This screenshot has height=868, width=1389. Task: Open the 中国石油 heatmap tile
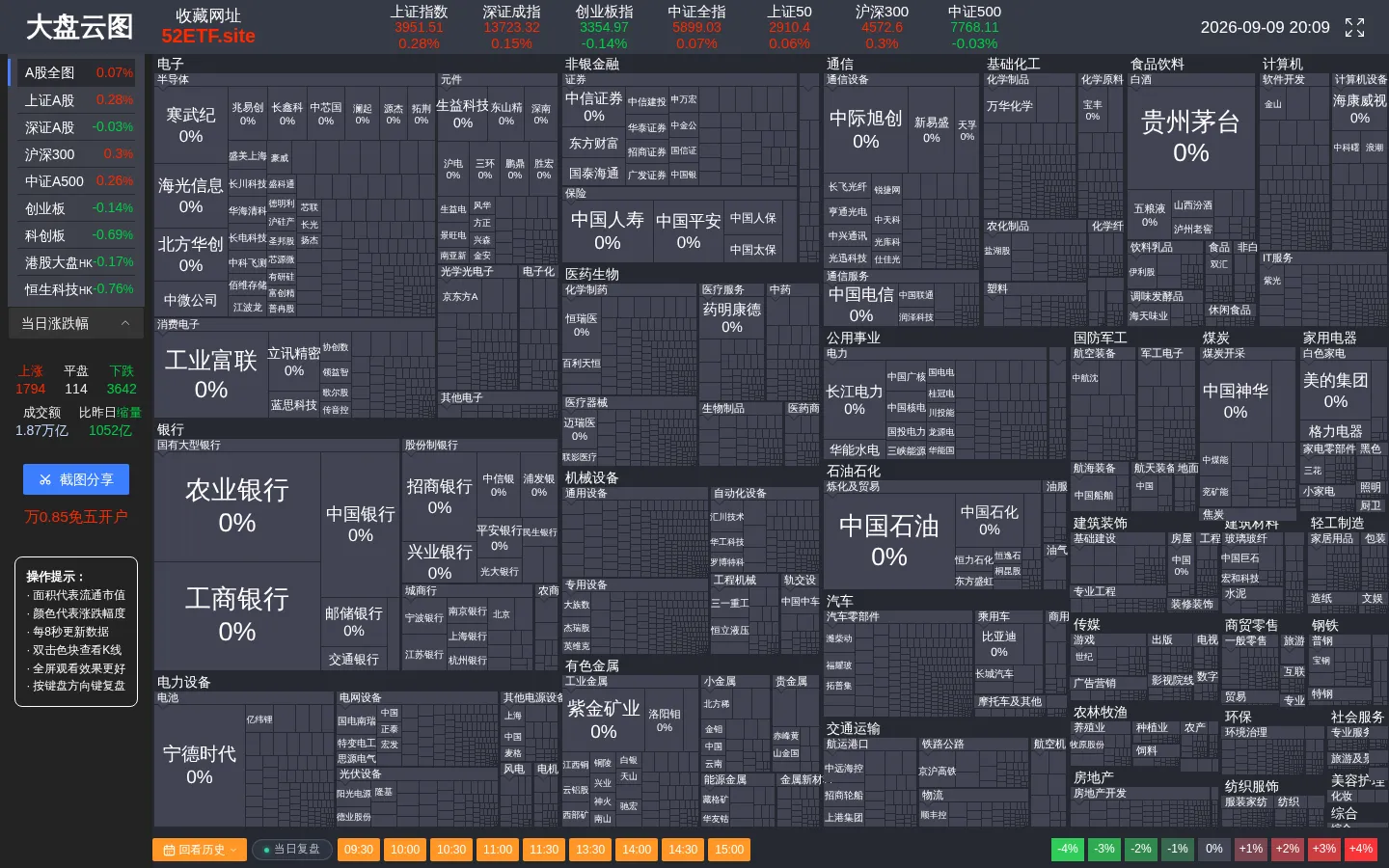[x=888, y=539]
